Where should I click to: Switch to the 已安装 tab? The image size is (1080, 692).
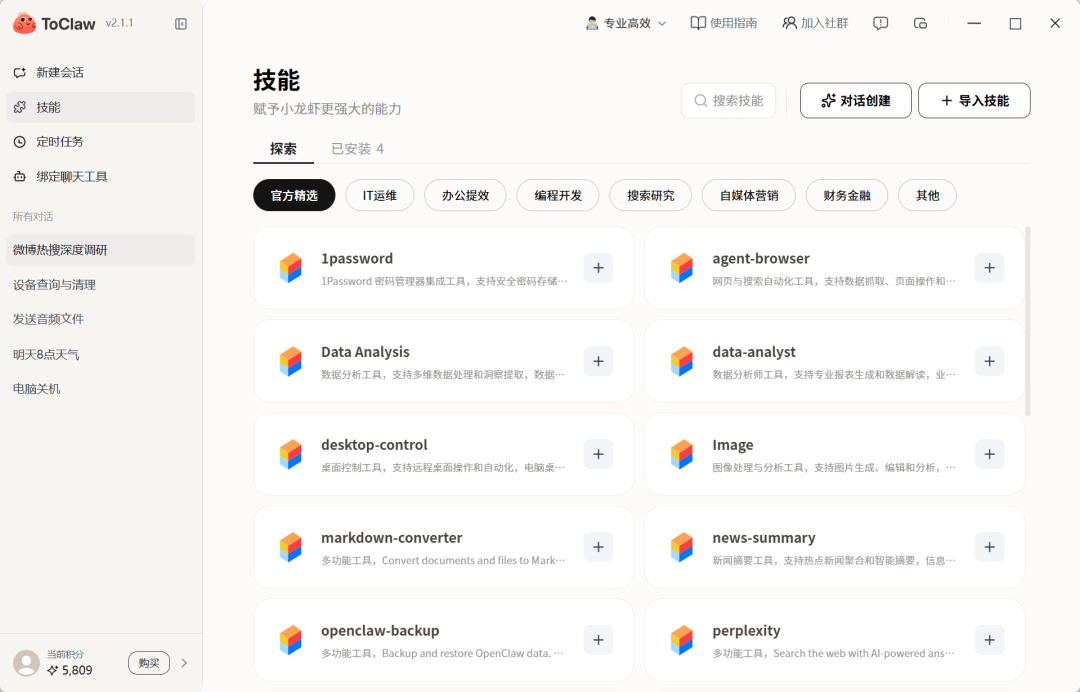tap(357, 149)
